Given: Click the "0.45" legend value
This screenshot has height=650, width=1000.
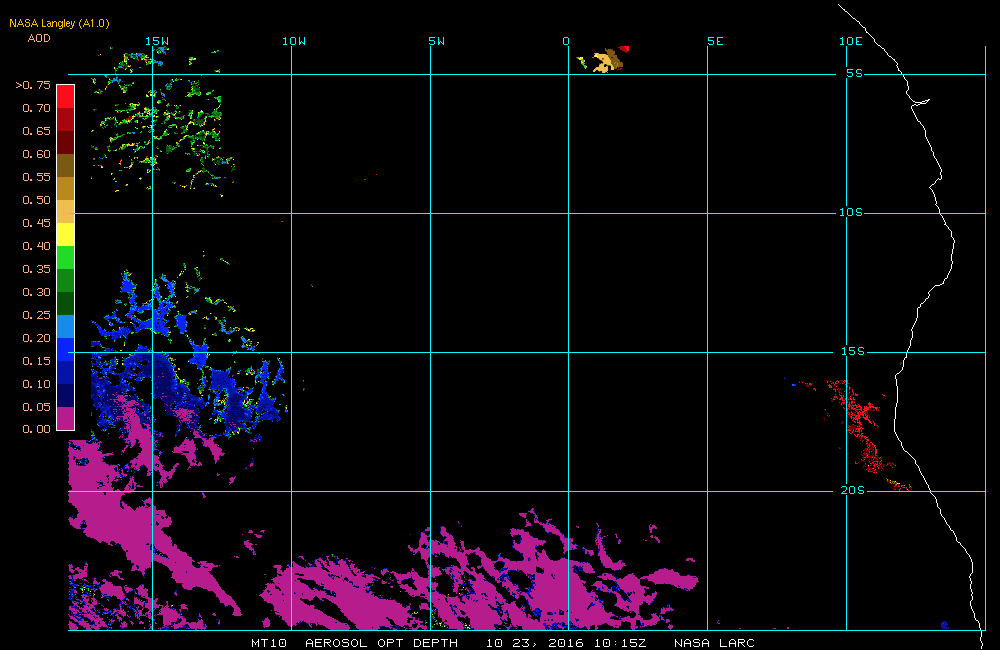Looking at the screenshot, I should 36,223.
